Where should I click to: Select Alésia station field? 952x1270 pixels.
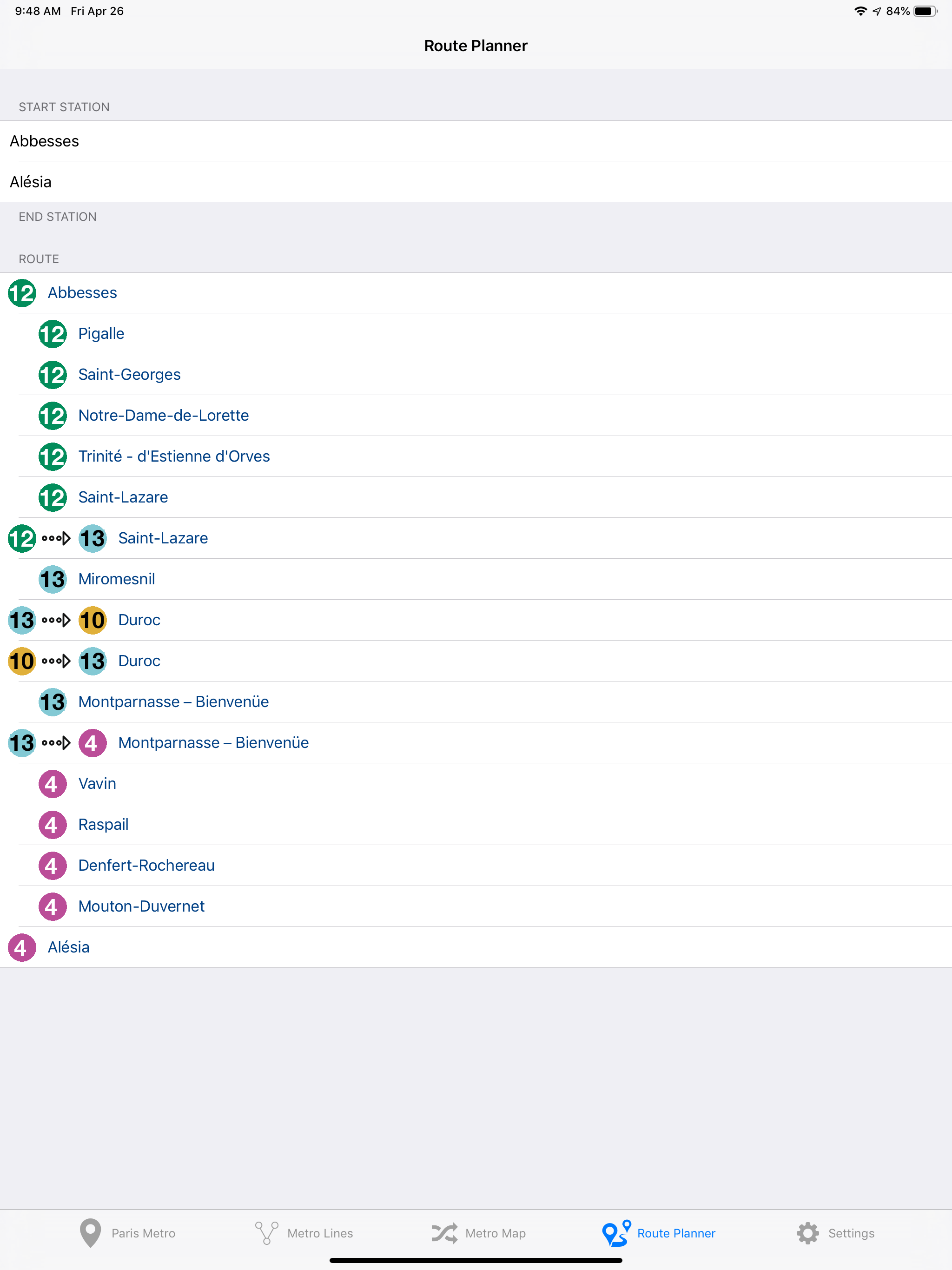[x=476, y=182]
